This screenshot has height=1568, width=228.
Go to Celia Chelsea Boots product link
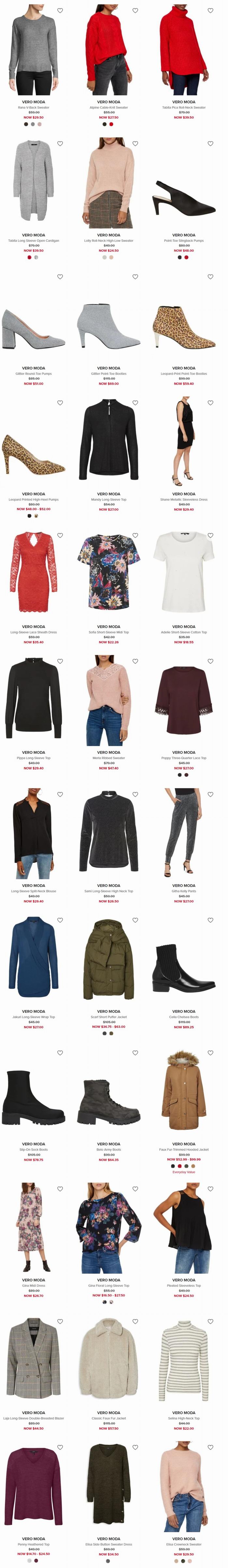click(x=183, y=1017)
